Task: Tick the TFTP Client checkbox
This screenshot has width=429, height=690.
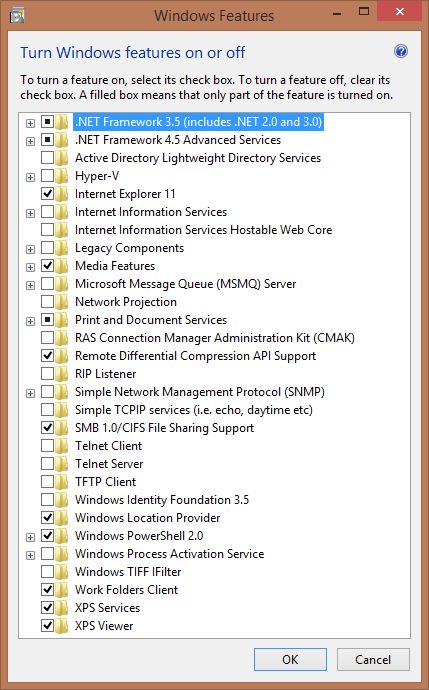Action: coord(48,481)
